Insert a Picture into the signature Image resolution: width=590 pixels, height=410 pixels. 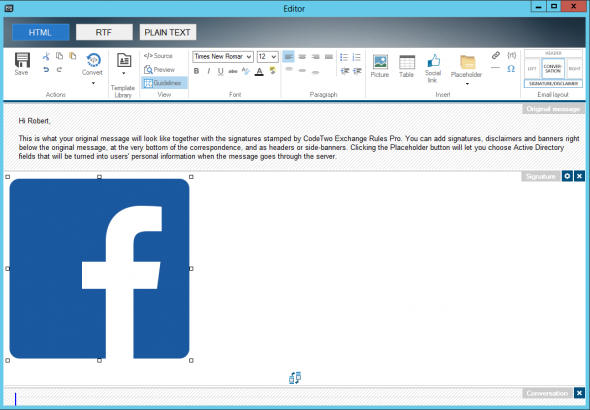click(x=380, y=66)
